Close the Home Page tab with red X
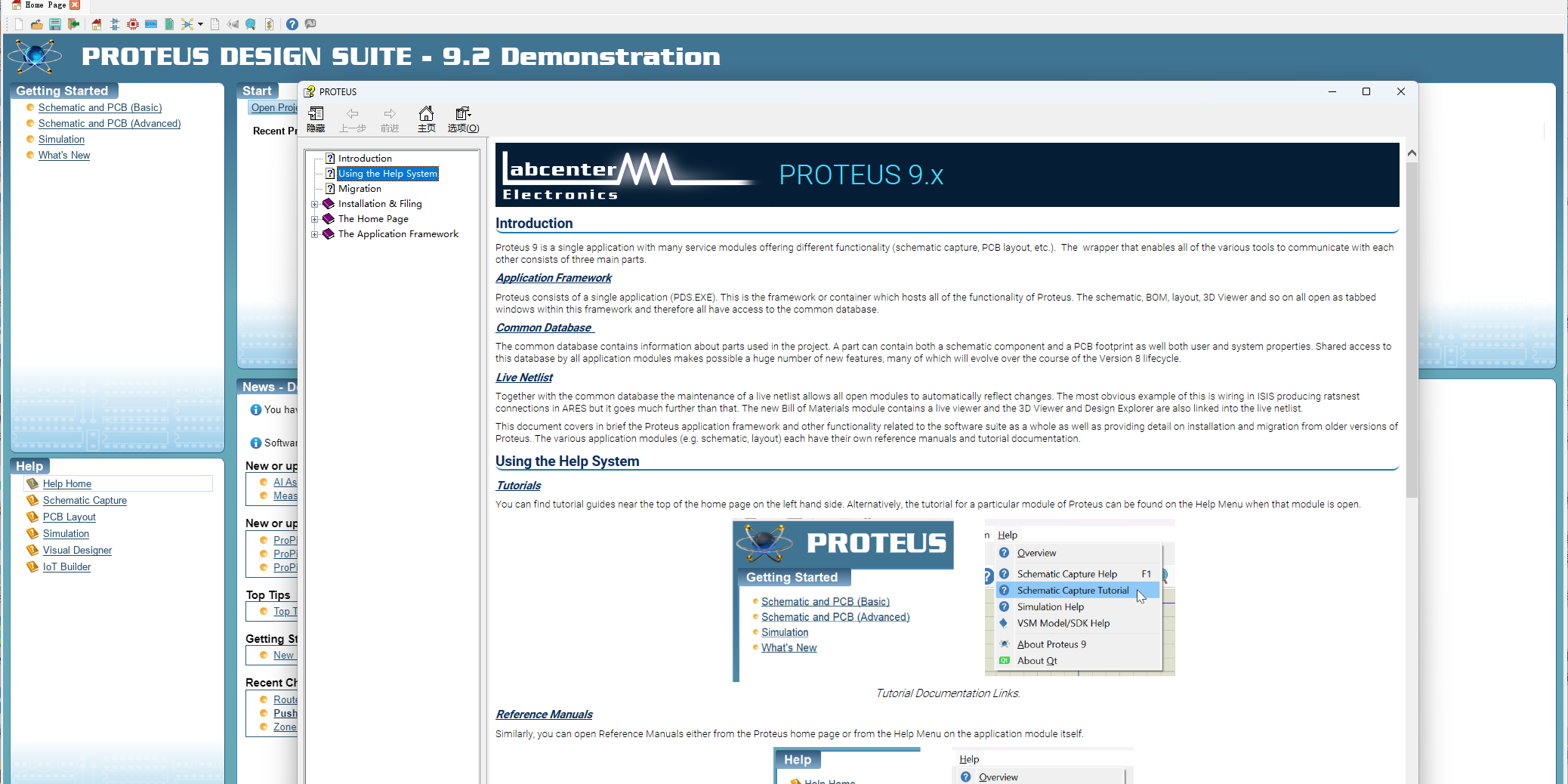The height and width of the screenshot is (784, 1568). 75,5
